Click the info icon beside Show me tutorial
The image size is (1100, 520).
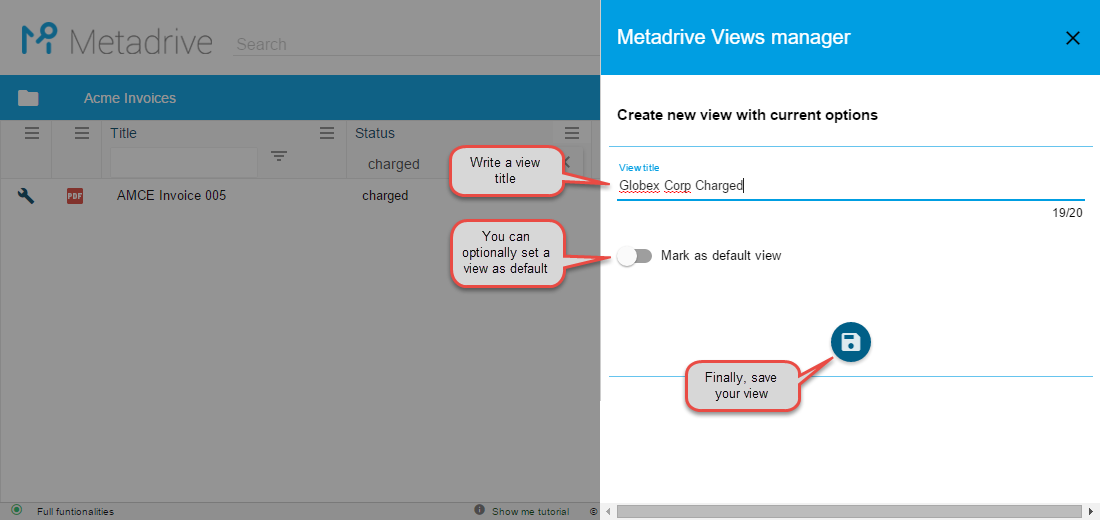click(x=480, y=509)
